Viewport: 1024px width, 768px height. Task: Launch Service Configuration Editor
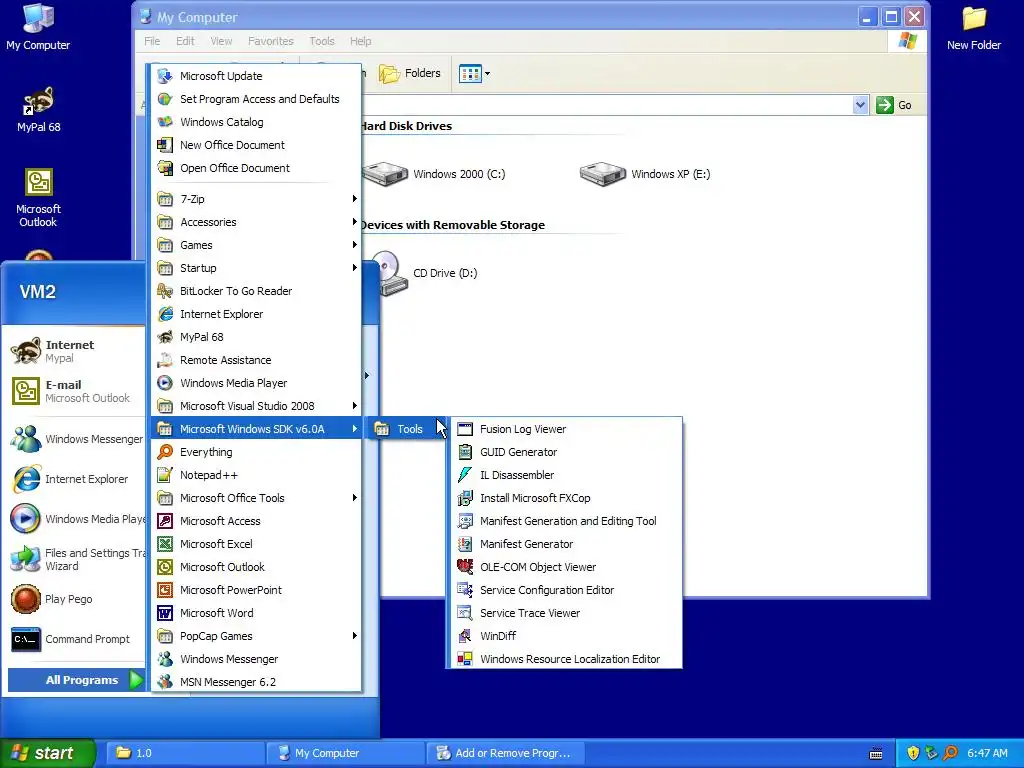564,590
